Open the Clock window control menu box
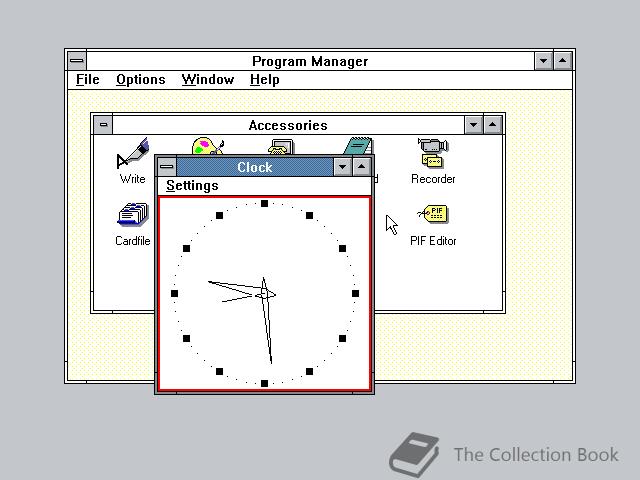 click(167, 167)
